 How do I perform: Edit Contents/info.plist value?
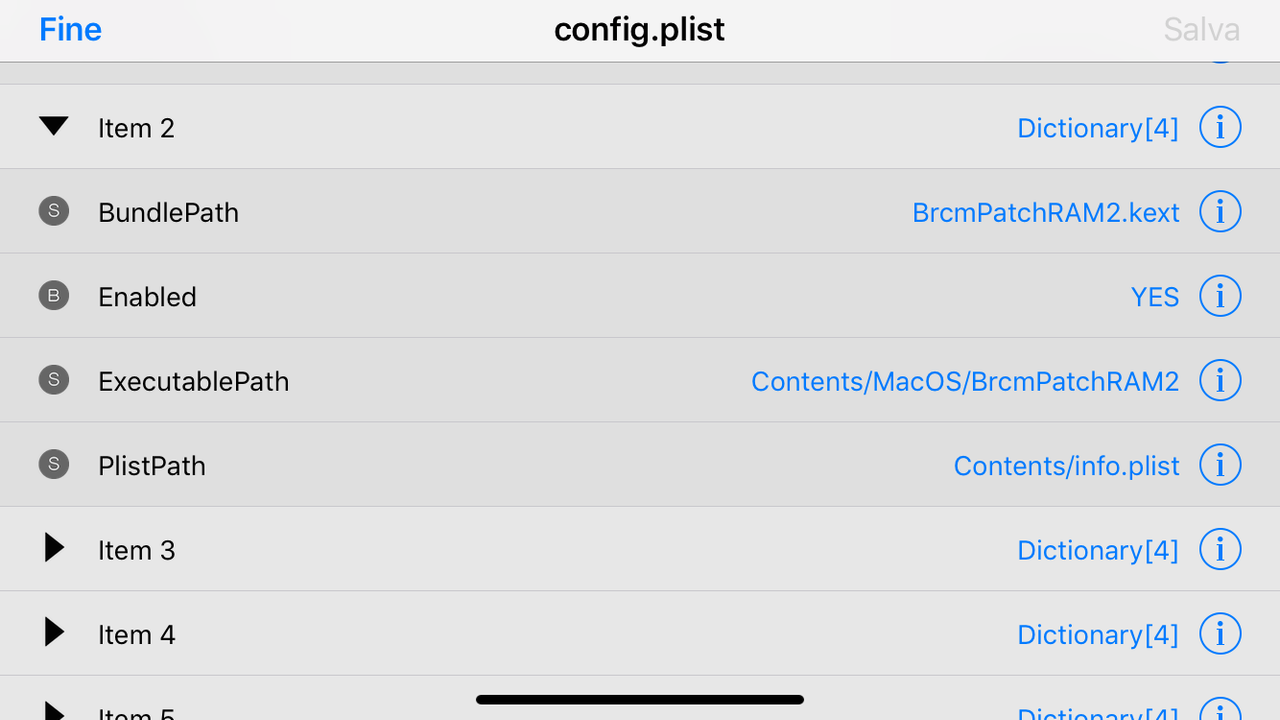coord(1066,466)
